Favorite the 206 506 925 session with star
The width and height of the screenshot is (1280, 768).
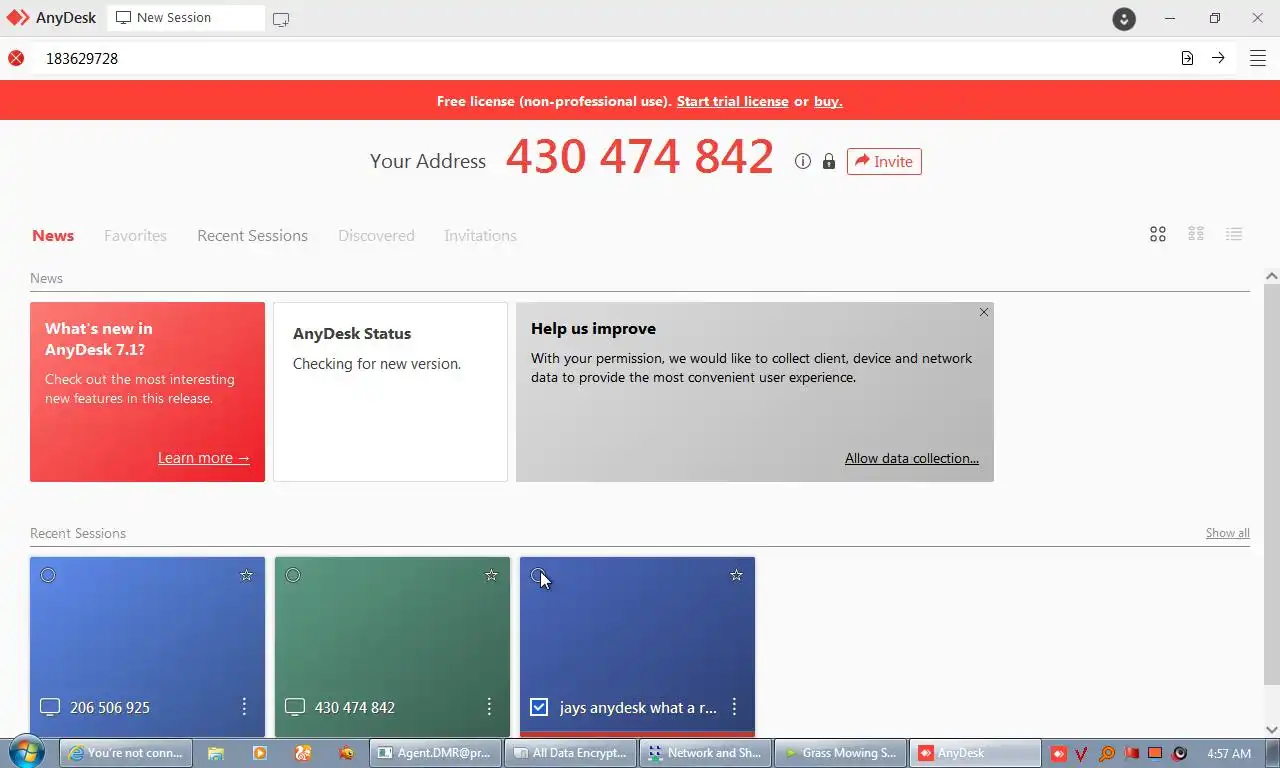(246, 575)
